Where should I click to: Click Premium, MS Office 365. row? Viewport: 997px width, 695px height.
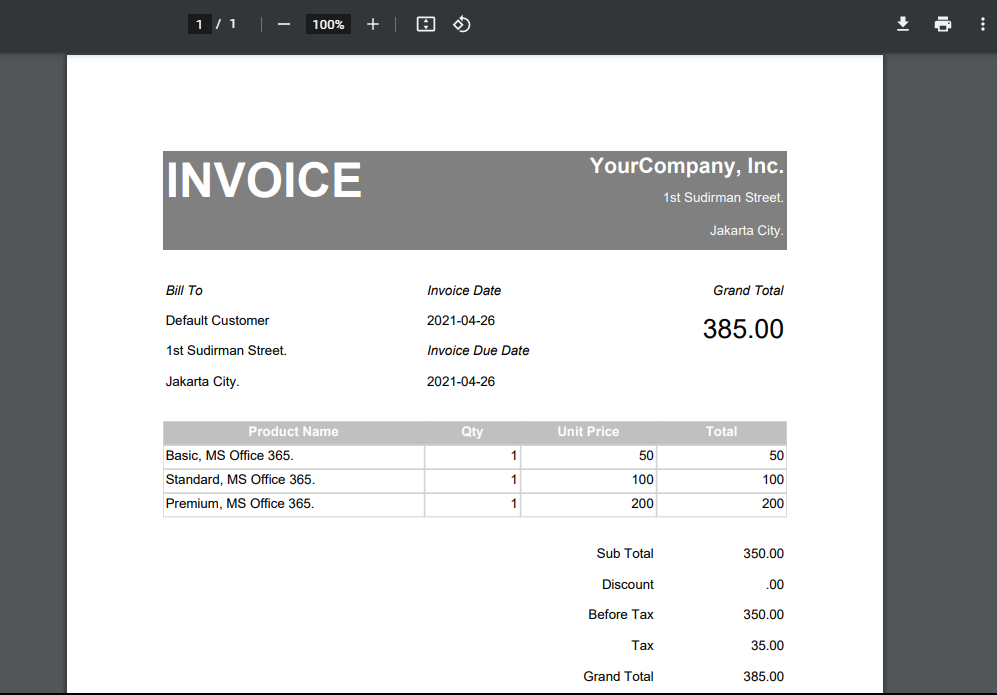474,504
